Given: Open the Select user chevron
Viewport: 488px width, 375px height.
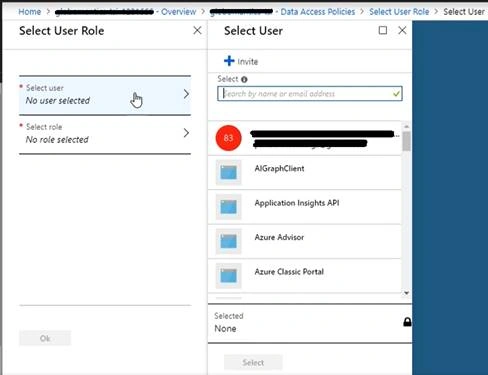Looking at the screenshot, I should tap(186, 94).
